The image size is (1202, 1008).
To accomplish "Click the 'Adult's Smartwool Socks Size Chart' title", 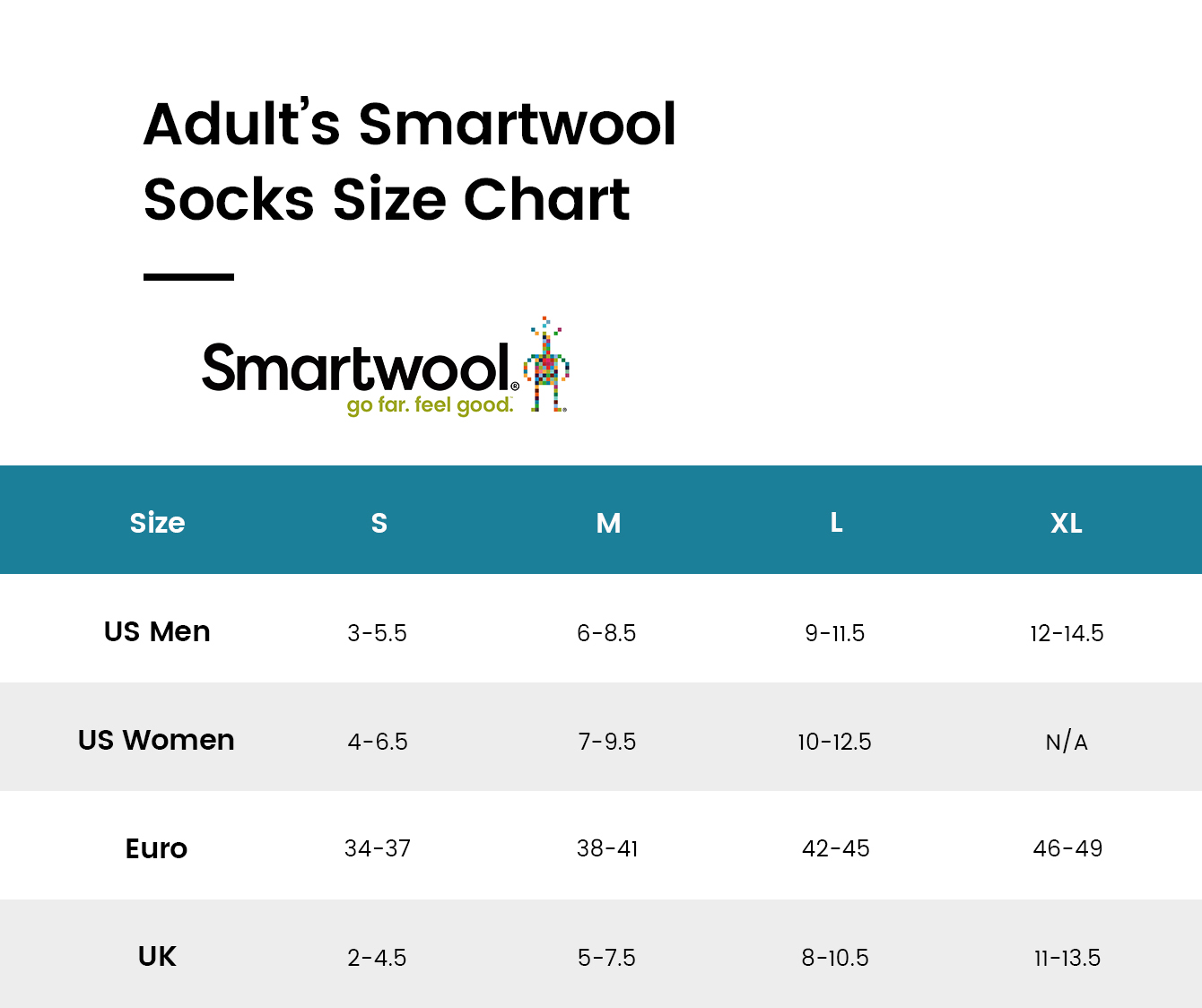I will (x=410, y=161).
